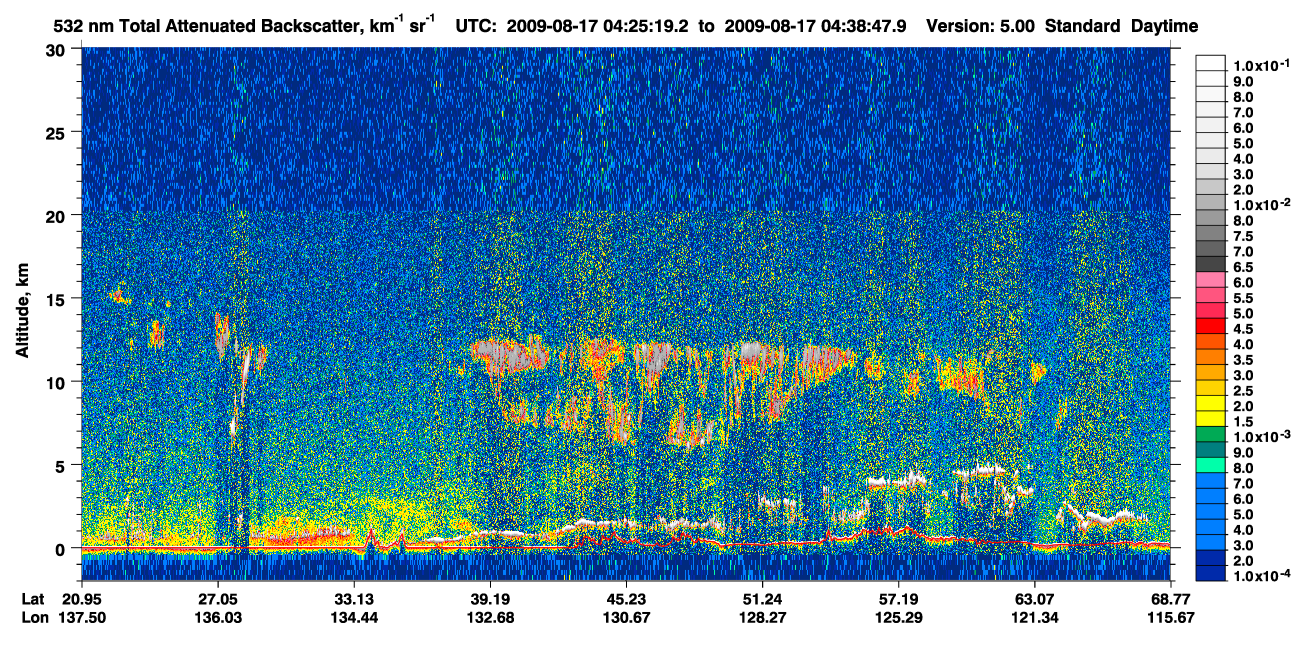
Task: Click colorbar label 5.5
Action: coord(1244,298)
